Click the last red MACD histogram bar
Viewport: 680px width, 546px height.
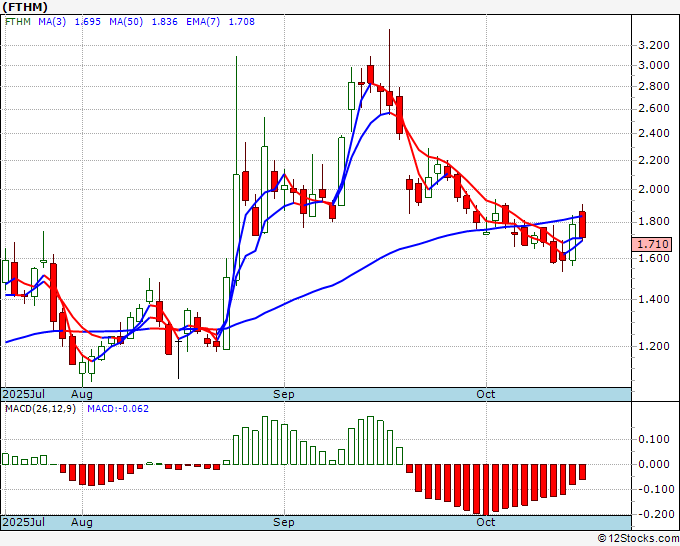582,472
